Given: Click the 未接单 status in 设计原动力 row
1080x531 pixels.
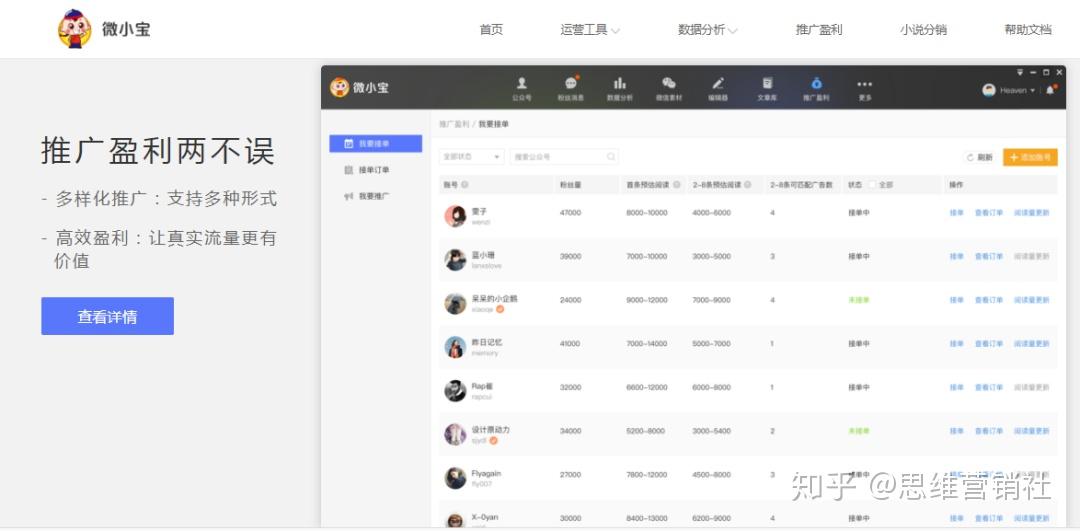Looking at the screenshot, I should pos(858,431).
